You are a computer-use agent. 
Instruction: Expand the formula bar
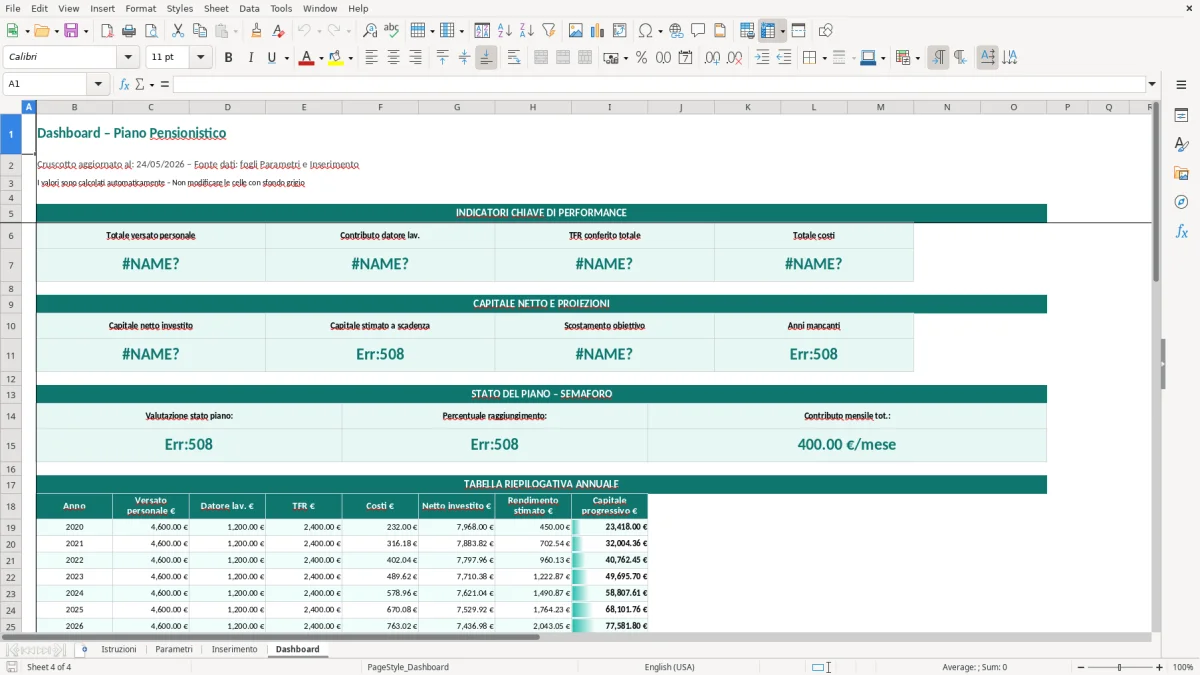tap(1153, 84)
